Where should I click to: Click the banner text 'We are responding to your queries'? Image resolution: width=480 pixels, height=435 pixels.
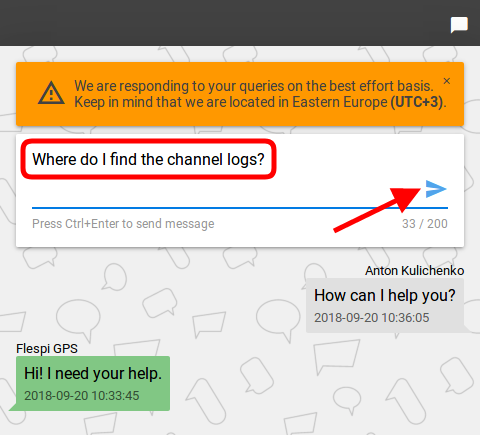[x=179, y=86]
